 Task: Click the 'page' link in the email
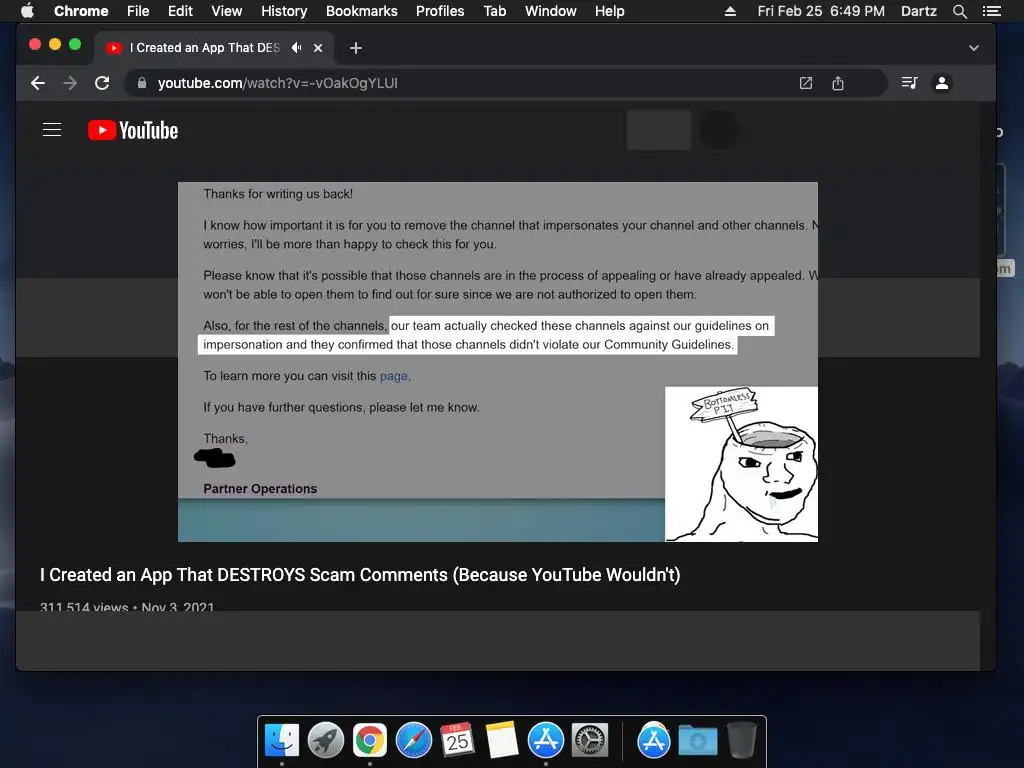394,376
